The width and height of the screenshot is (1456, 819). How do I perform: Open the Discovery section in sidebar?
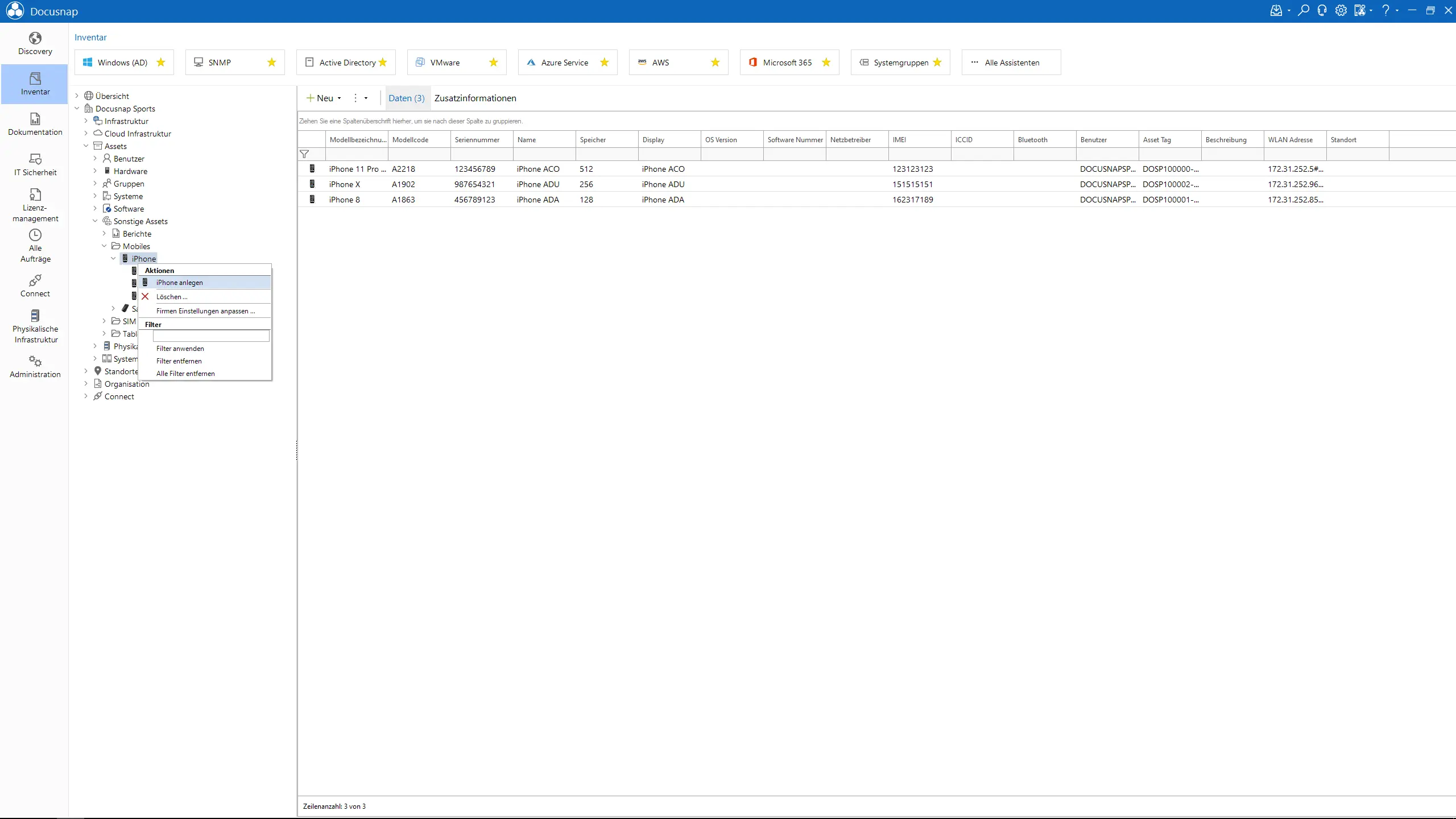pyautogui.click(x=35, y=44)
